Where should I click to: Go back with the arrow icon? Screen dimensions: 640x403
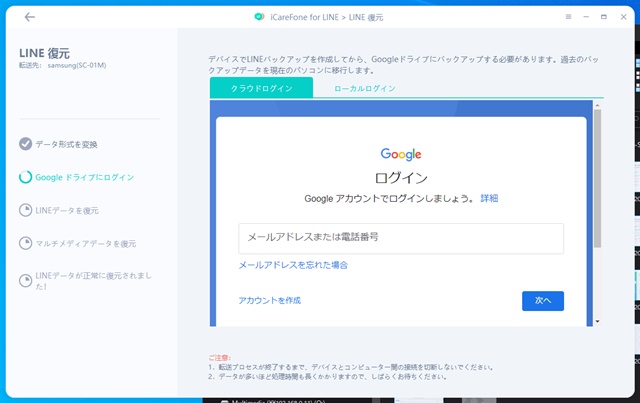click(29, 17)
